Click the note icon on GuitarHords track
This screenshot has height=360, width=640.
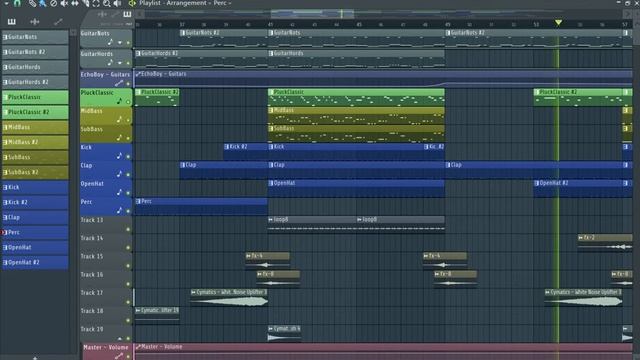110,62
